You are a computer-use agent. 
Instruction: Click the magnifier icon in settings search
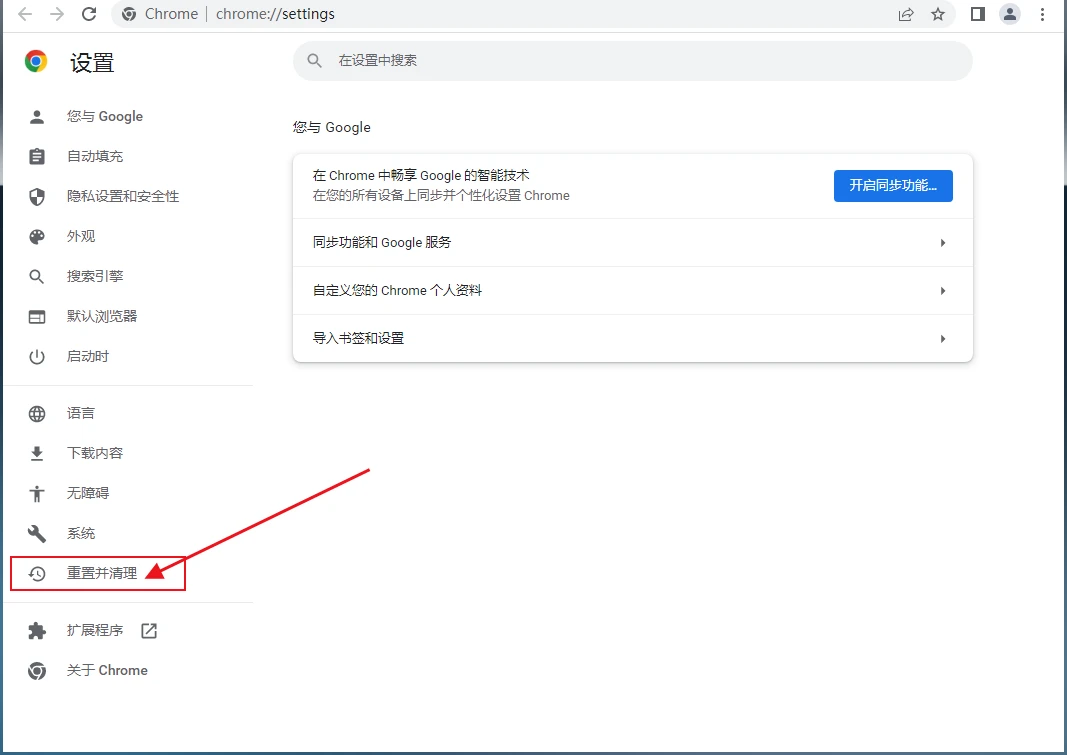coord(314,61)
